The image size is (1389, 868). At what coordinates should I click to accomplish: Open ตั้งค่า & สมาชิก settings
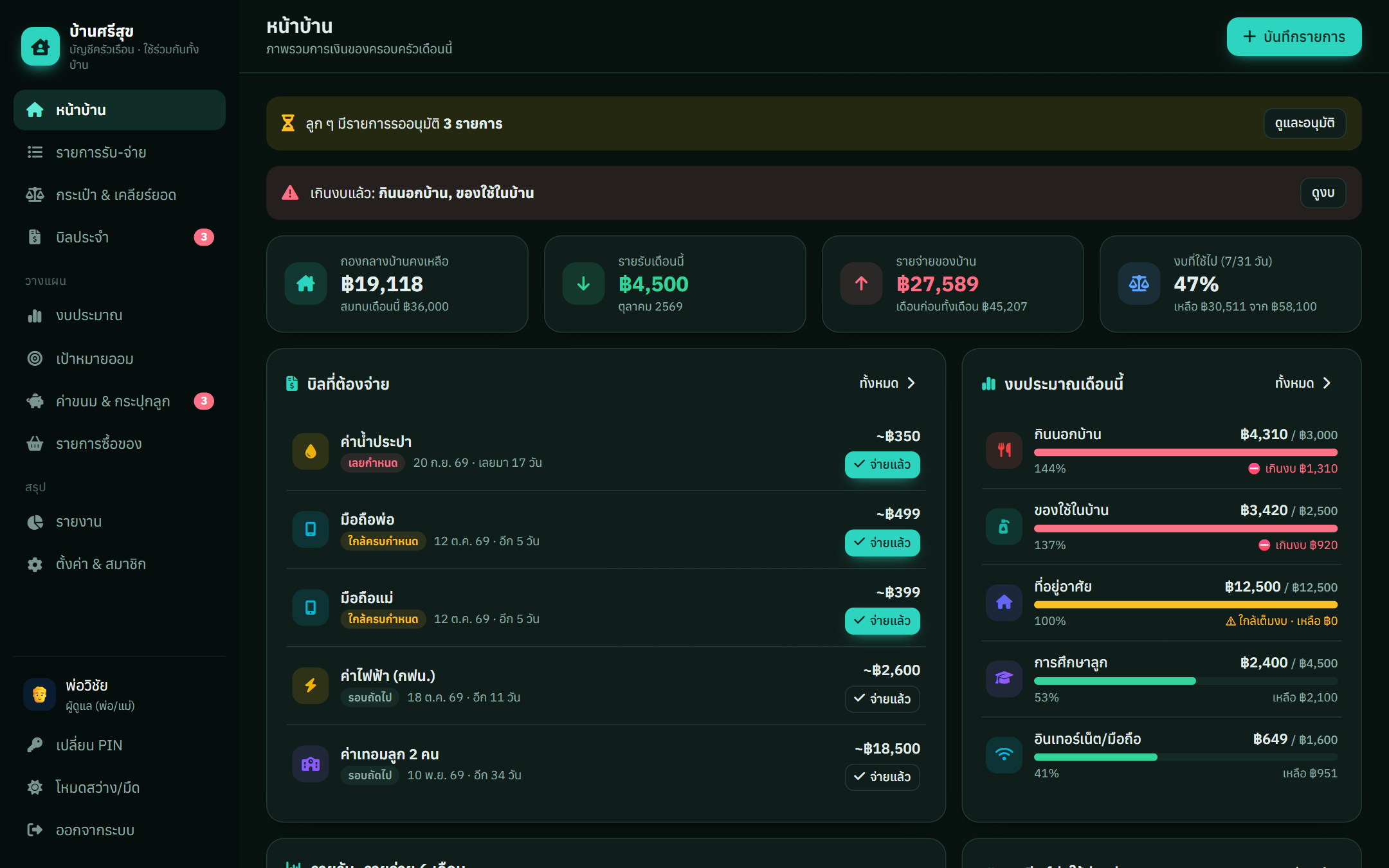[120, 564]
